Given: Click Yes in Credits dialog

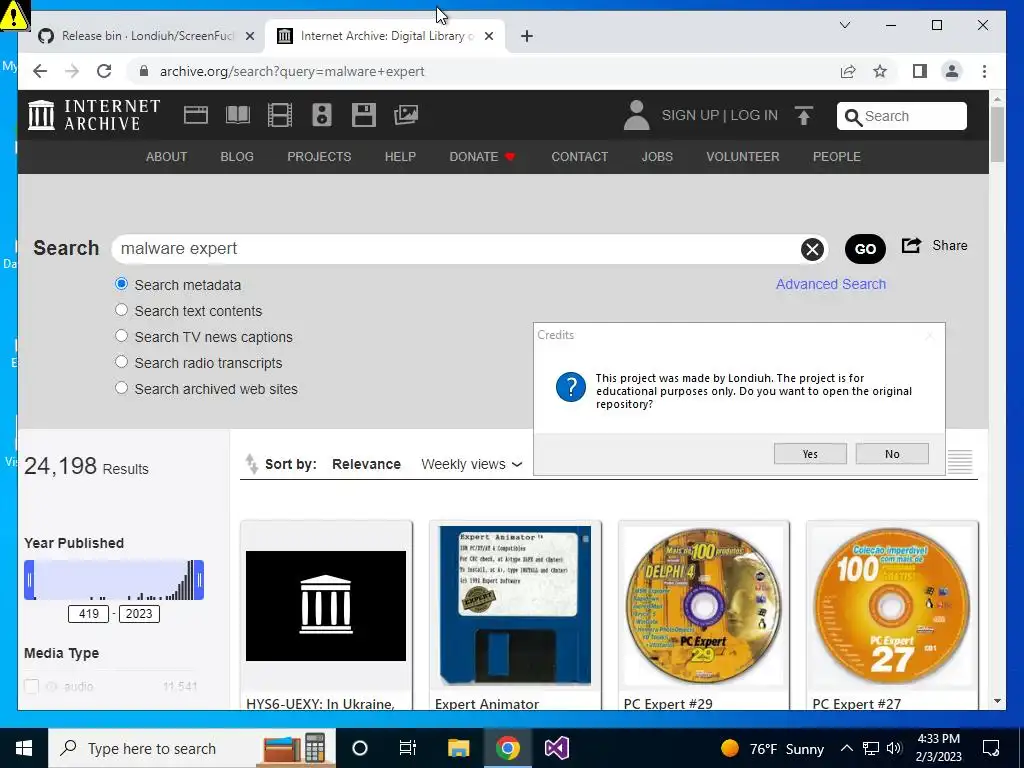Looking at the screenshot, I should [x=810, y=454].
